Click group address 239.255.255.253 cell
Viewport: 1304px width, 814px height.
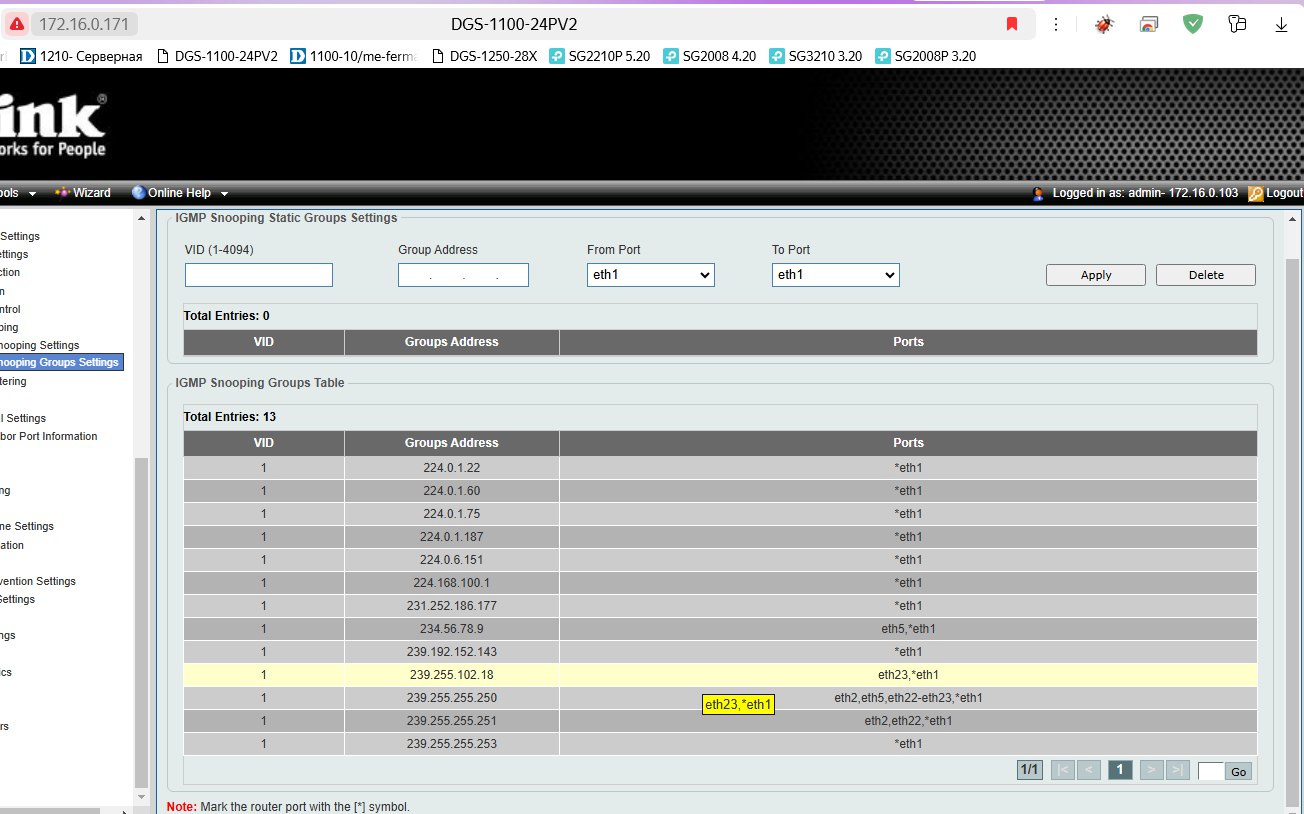coord(452,744)
